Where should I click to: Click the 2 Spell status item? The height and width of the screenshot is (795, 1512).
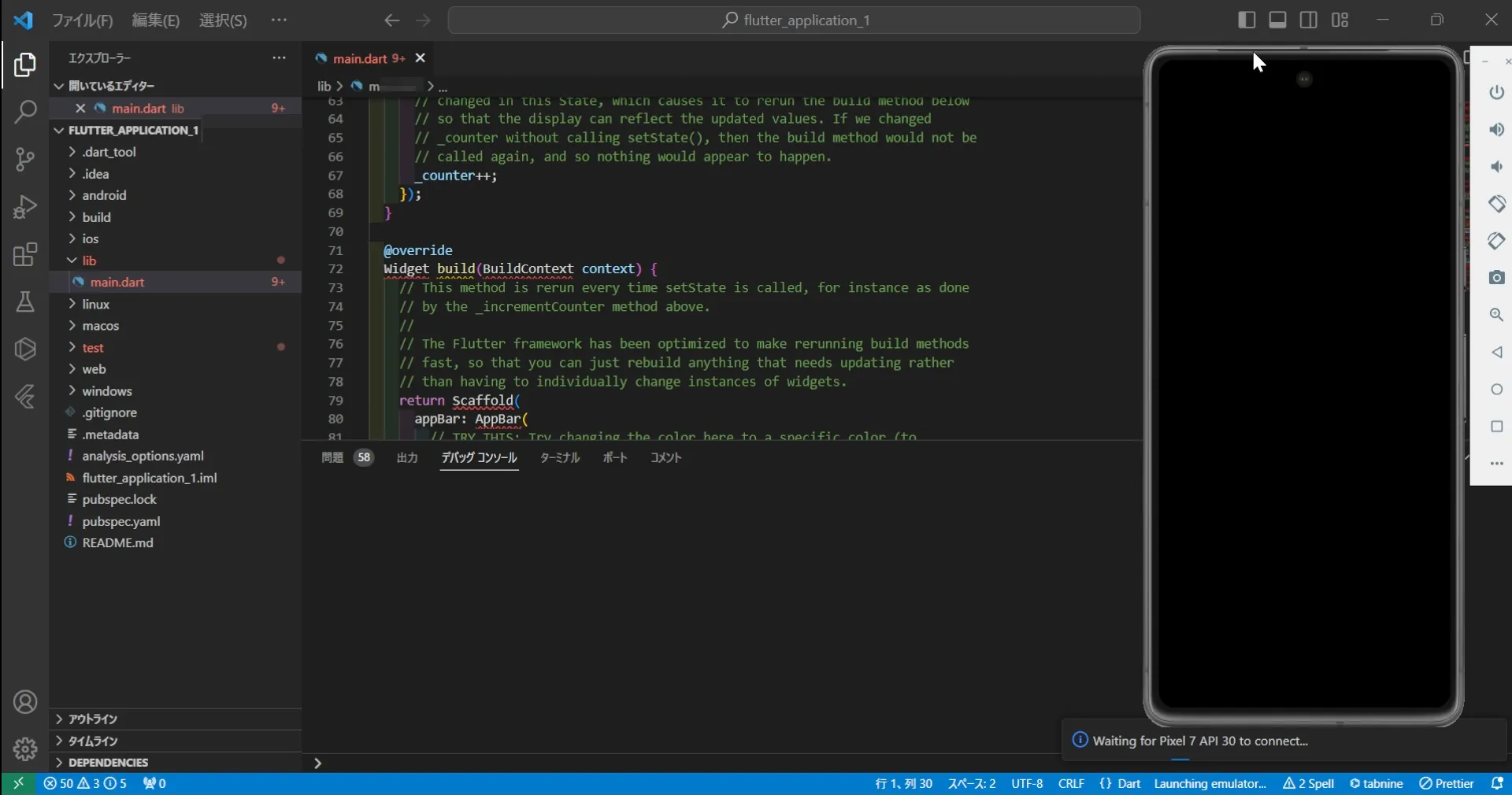(1308, 783)
